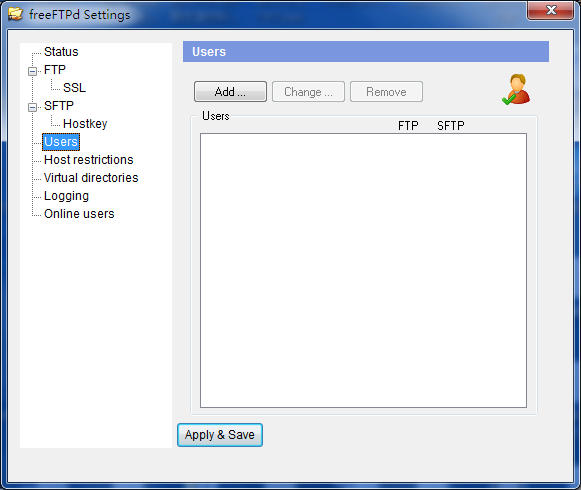Open Virtual directories settings
Viewport: 581px width, 490px height.
click(x=91, y=178)
